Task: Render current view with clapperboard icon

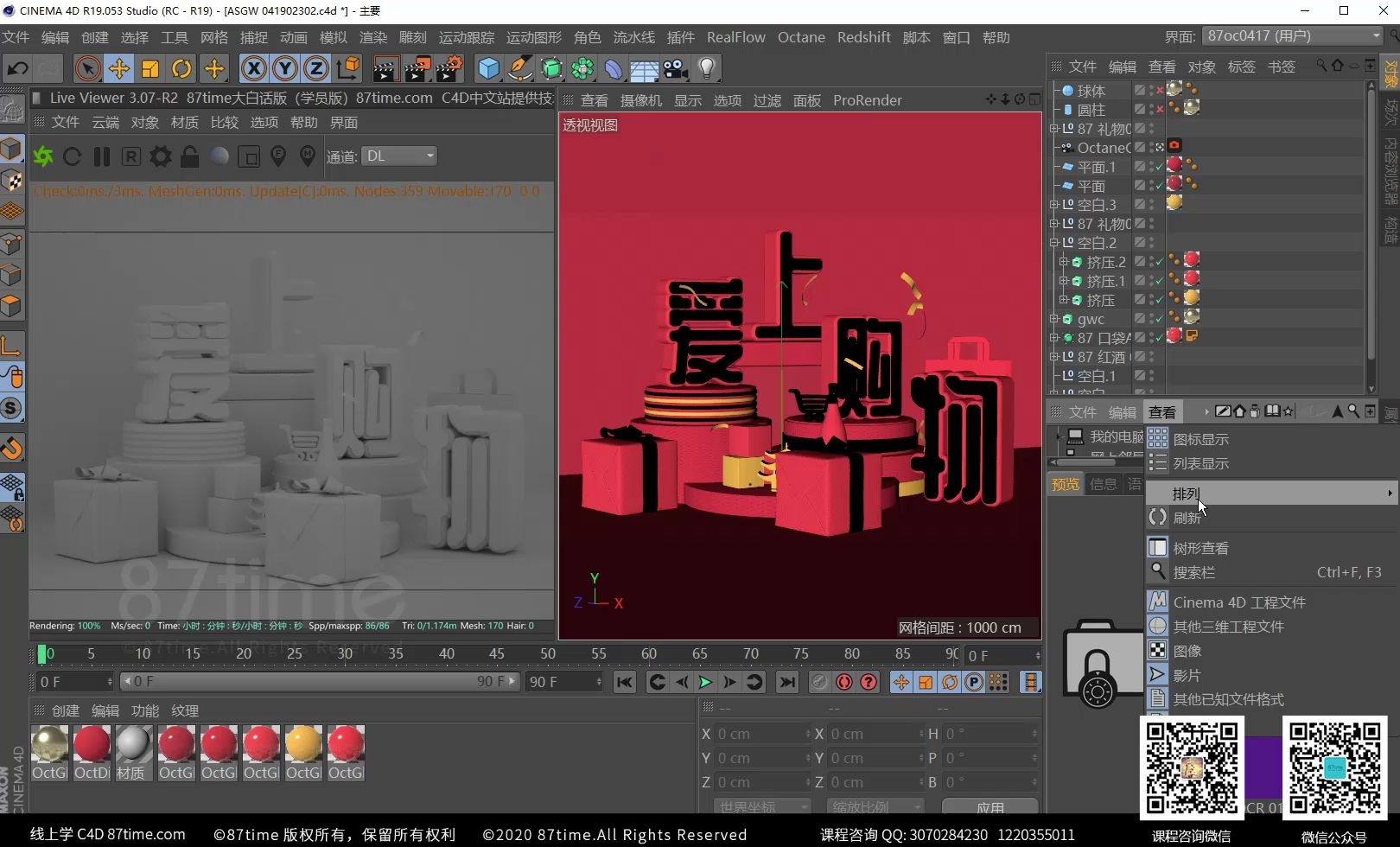Action: [385, 68]
